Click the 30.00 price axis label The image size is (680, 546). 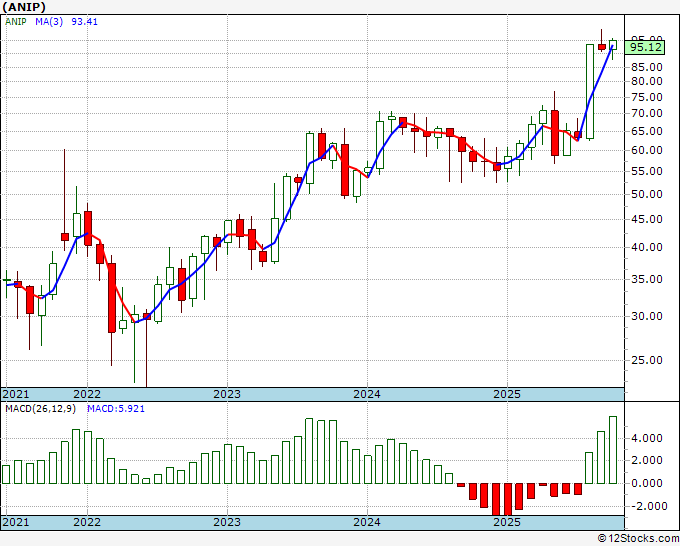(647, 316)
